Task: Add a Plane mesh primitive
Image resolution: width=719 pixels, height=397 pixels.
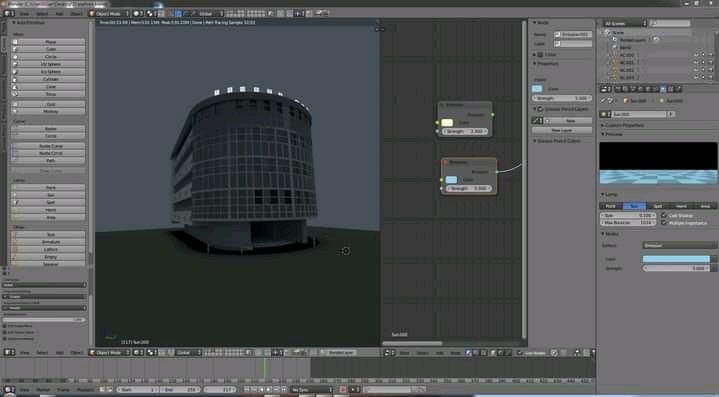Action: tap(48, 42)
